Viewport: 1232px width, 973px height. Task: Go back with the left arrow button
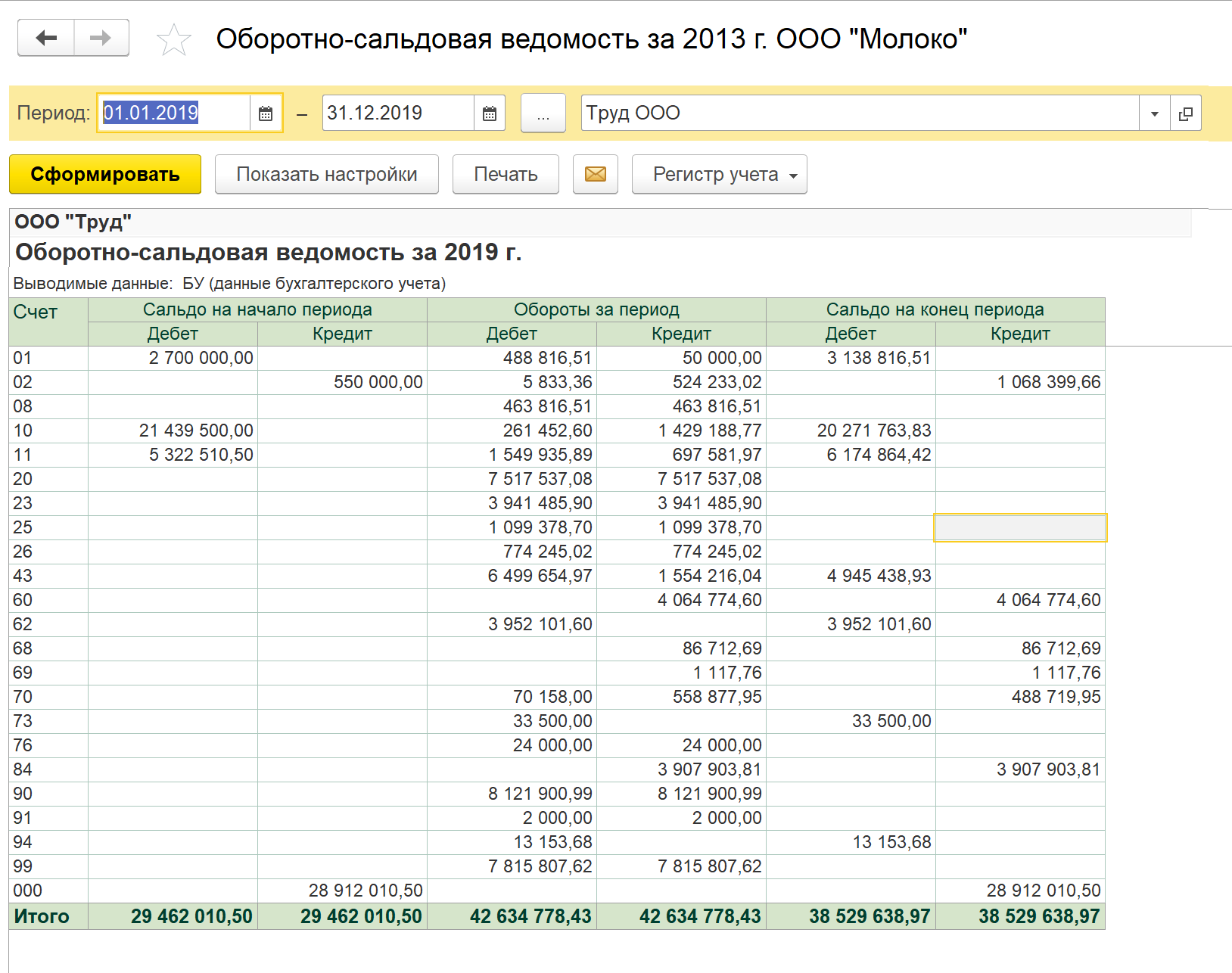46,38
